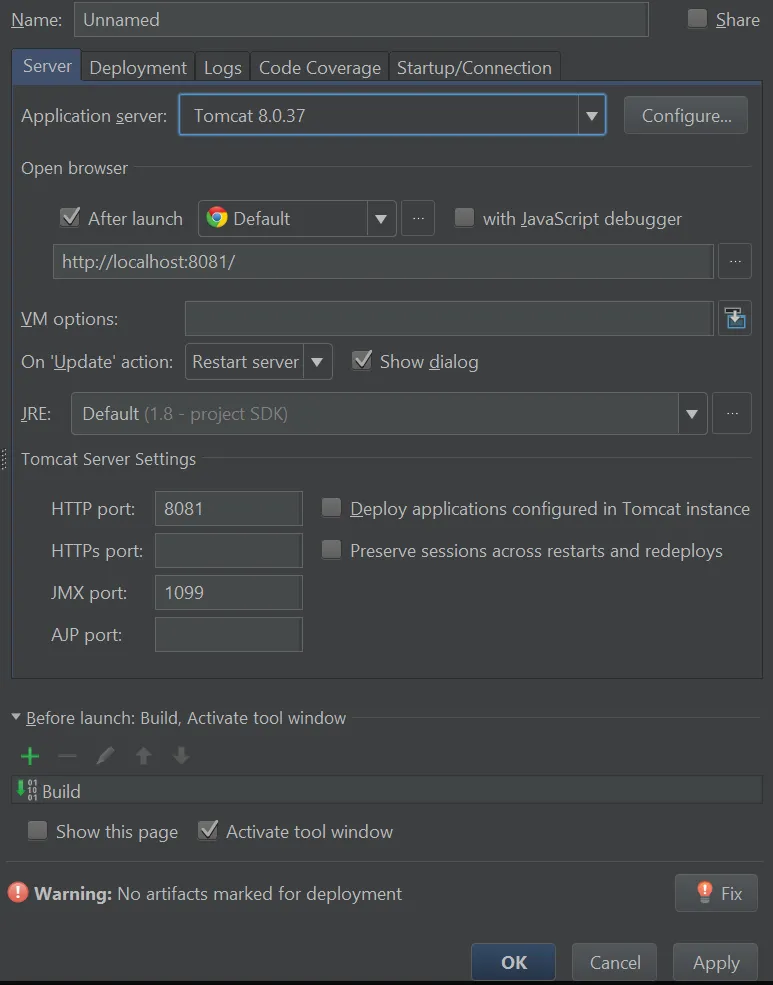Enable Deploy applications configured in Tomcat instance
This screenshot has height=985, width=773.
[x=332, y=508]
